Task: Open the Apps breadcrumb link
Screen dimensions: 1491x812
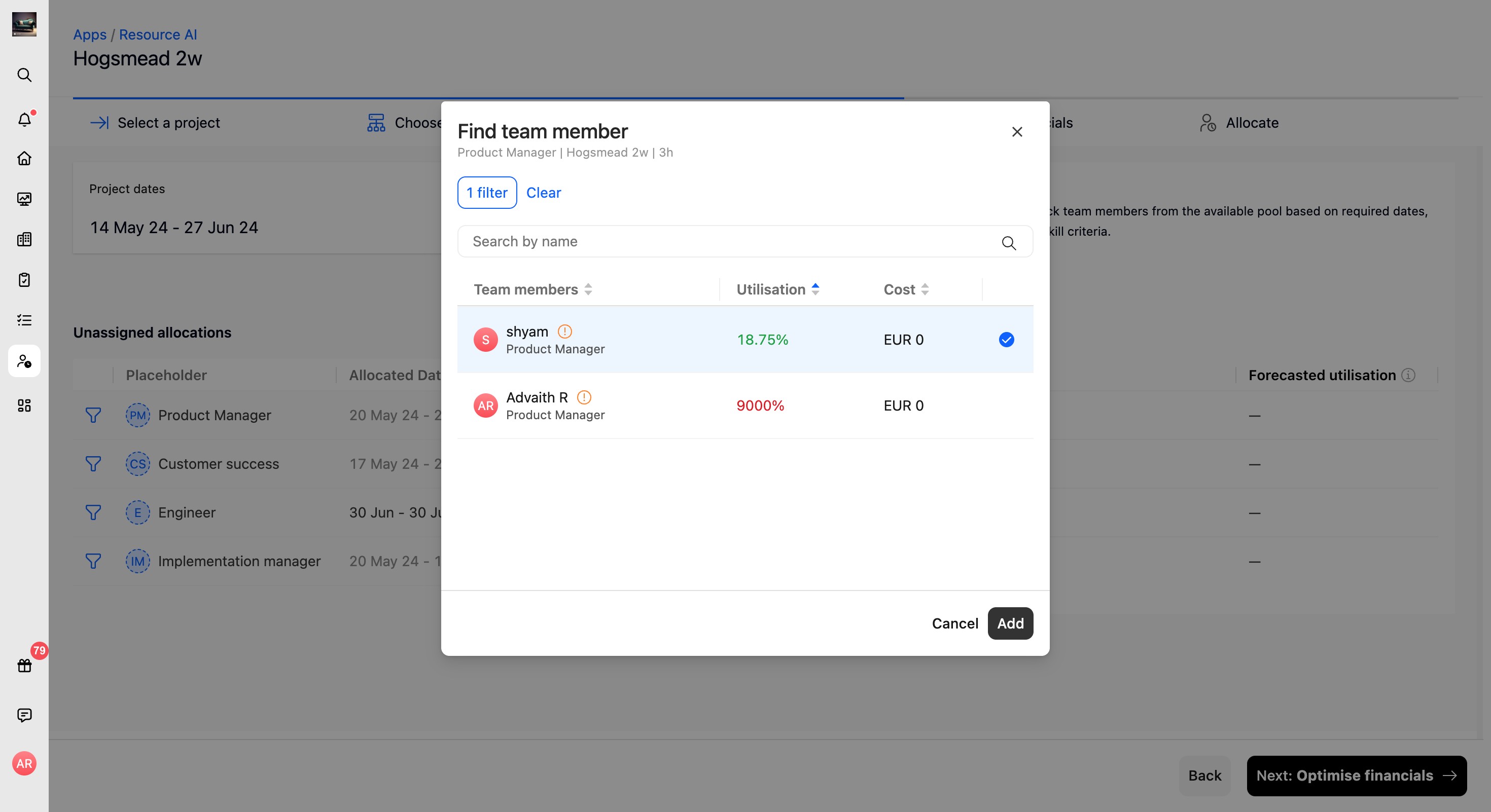Action: click(90, 34)
